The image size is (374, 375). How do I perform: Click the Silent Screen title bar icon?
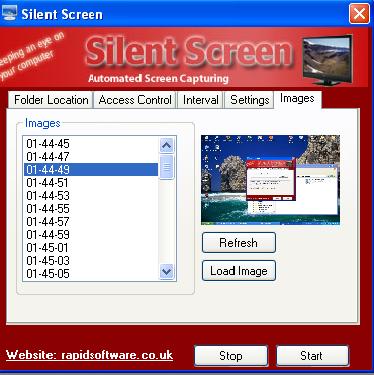(x=9, y=14)
